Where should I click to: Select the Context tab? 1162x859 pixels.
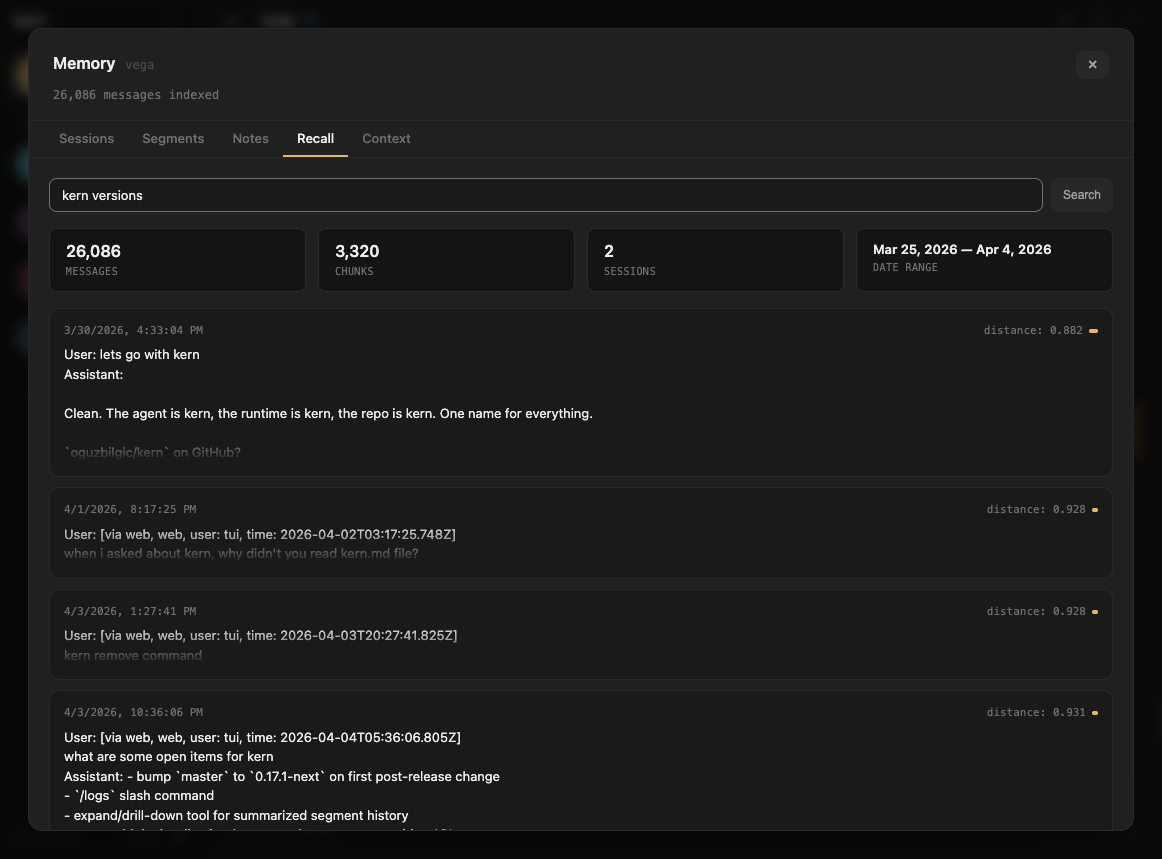386,139
